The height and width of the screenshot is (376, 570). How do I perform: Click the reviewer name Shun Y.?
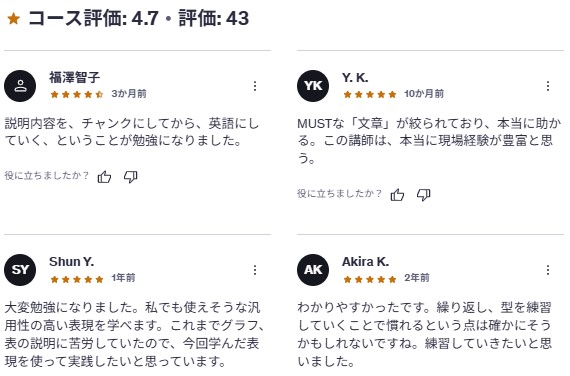pos(71,261)
